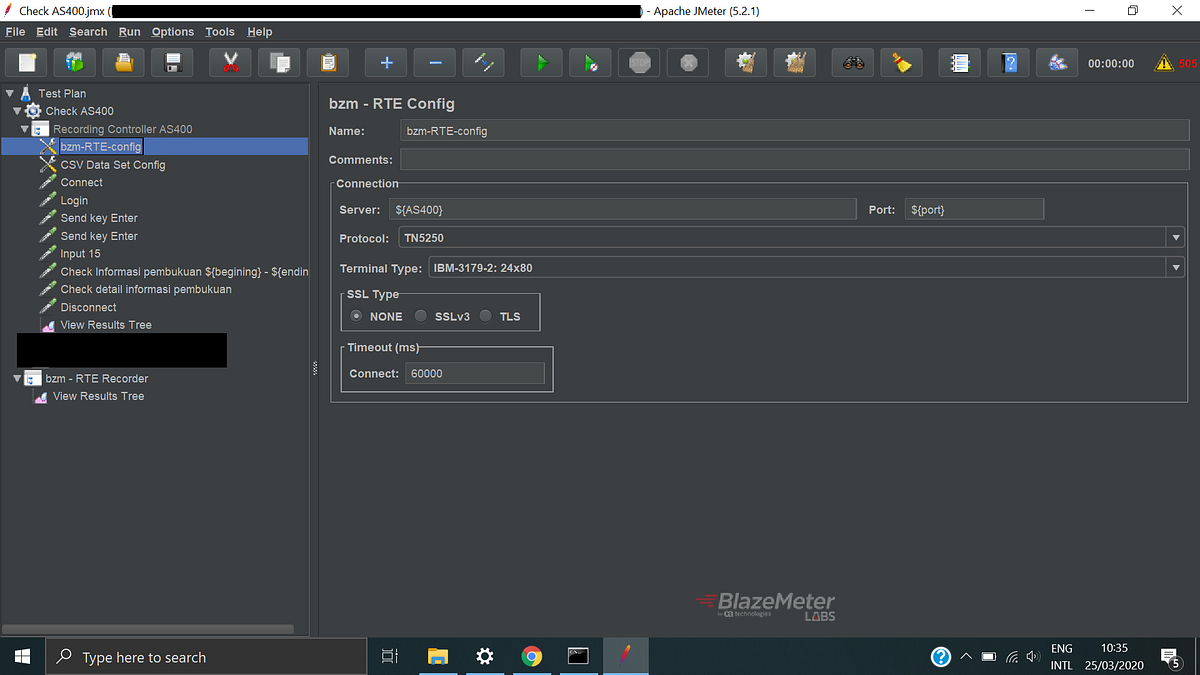
Task: Click the Name input field
Action: tap(794, 131)
